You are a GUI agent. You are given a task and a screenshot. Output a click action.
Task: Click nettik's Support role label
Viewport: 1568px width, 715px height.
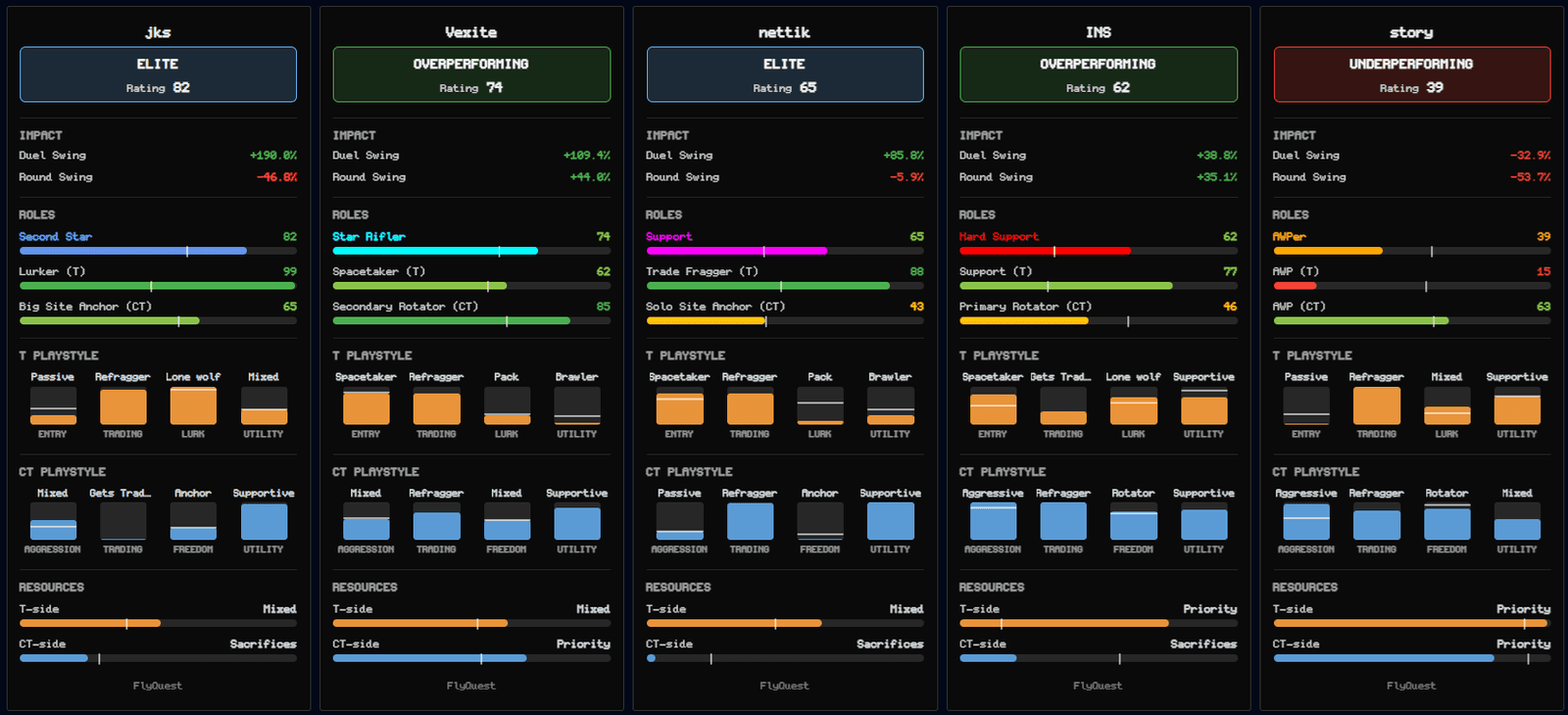click(668, 237)
